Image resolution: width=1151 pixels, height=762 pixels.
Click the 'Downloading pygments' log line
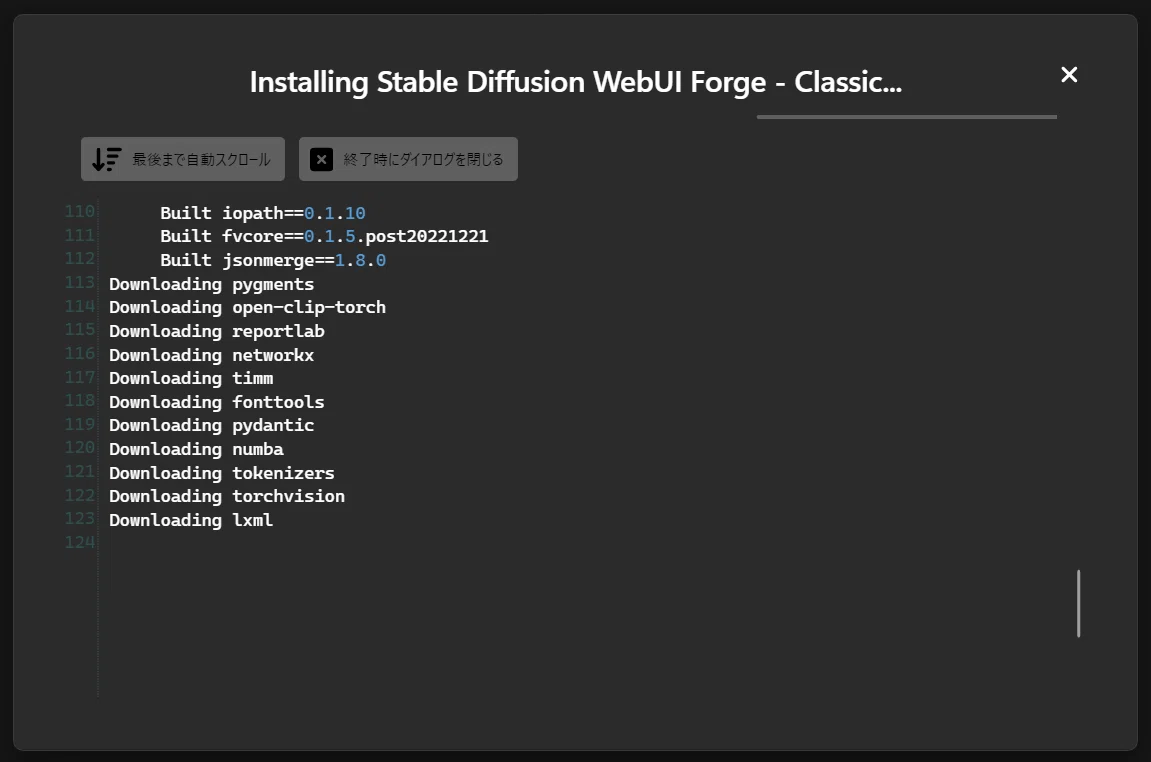click(x=211, y=284)
